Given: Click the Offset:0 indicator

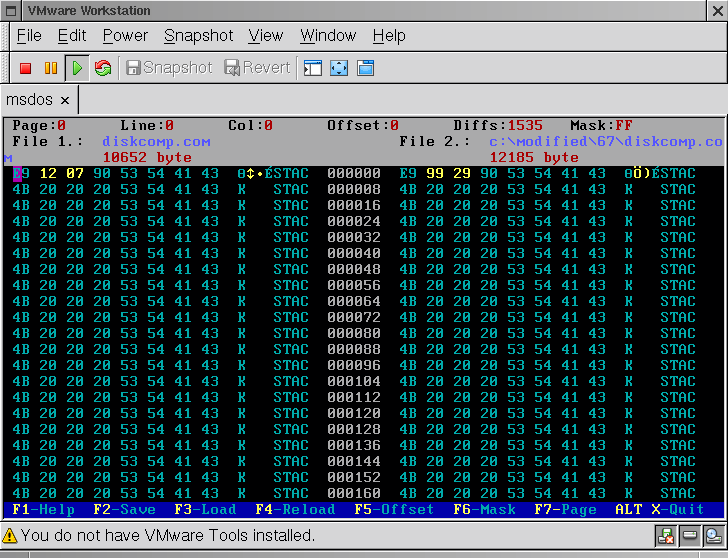Looking at the screenshot, I should click(x=363, y=125).
